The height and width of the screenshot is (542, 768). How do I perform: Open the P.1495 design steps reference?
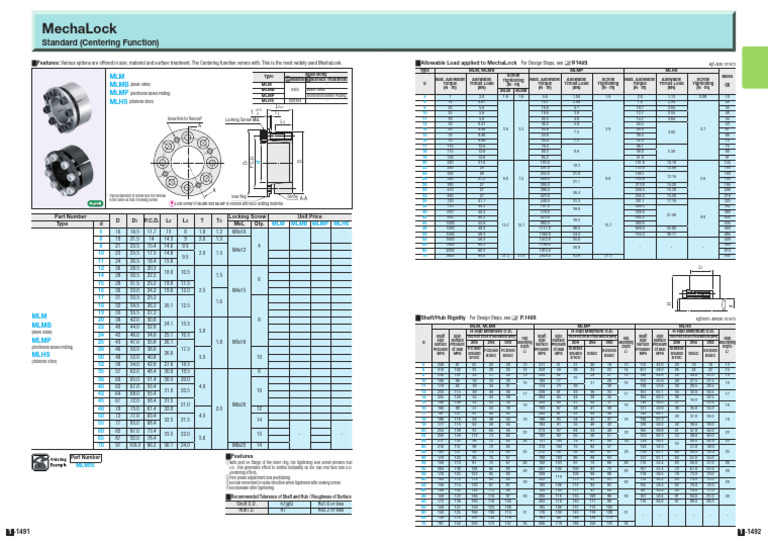point(528,318)
